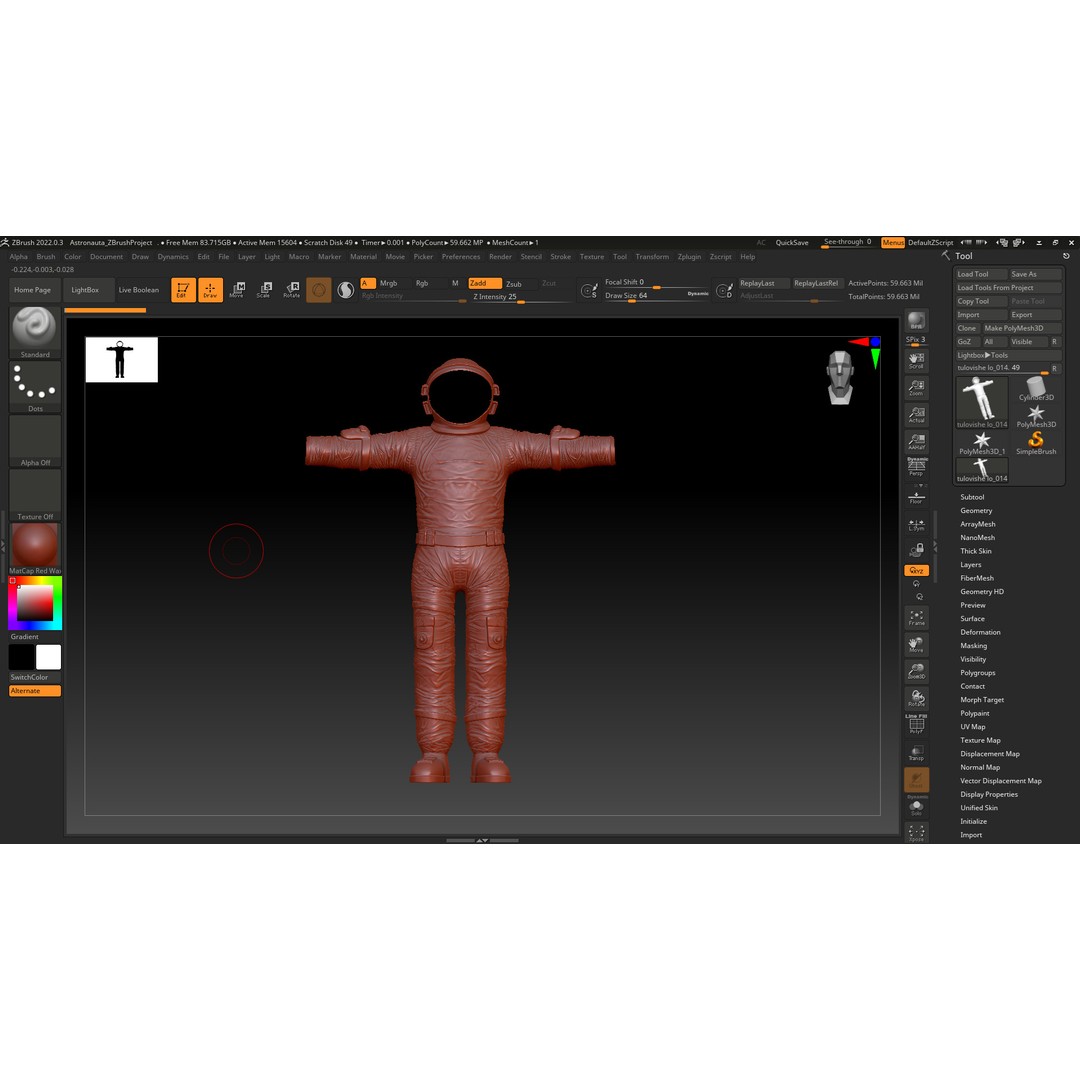Expand the Deformation section

(x=980, y=631)
